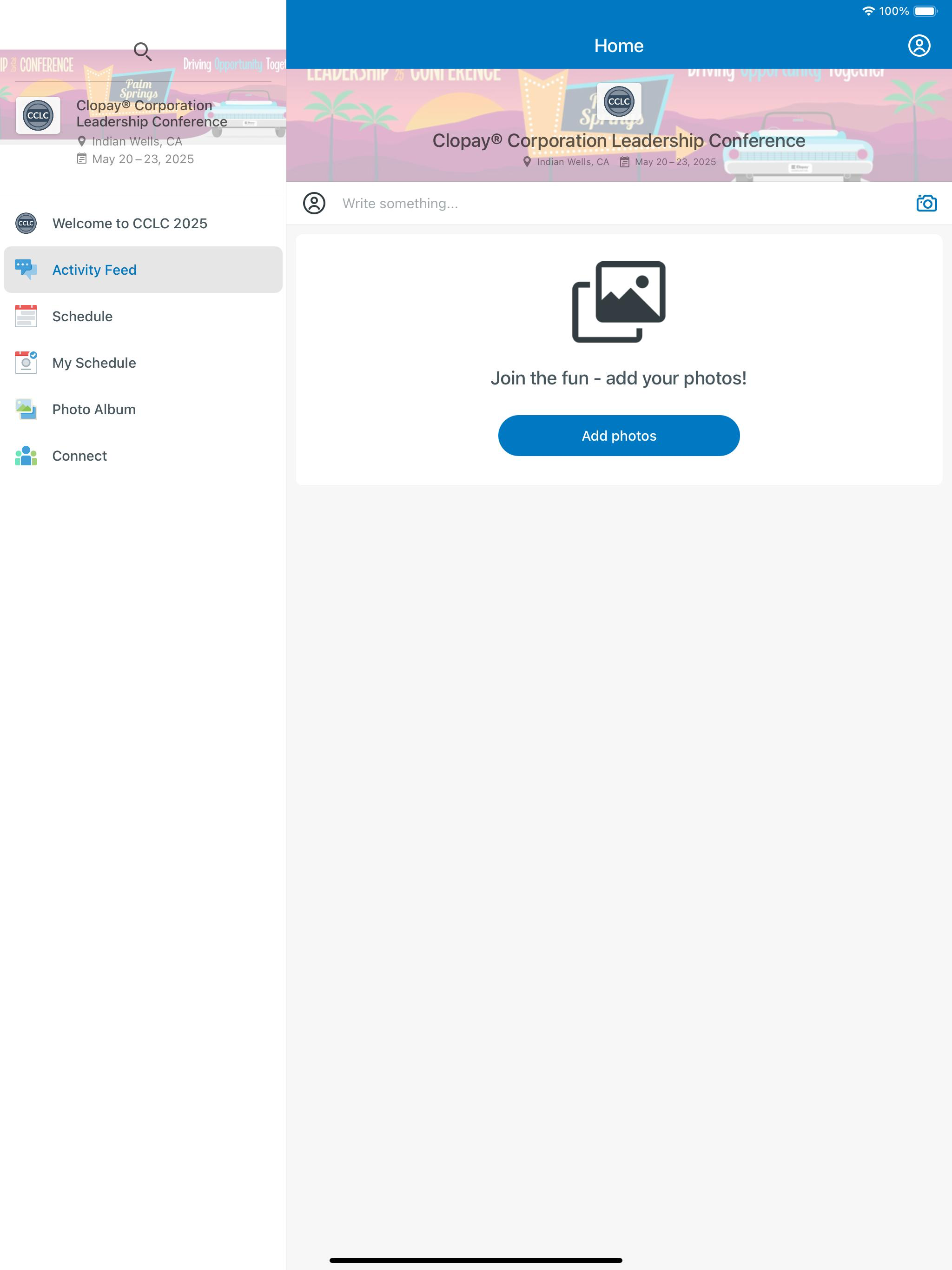Click the Connect people icon
952x1270 pixels.
pyautogui.click(x=26, y=456)
